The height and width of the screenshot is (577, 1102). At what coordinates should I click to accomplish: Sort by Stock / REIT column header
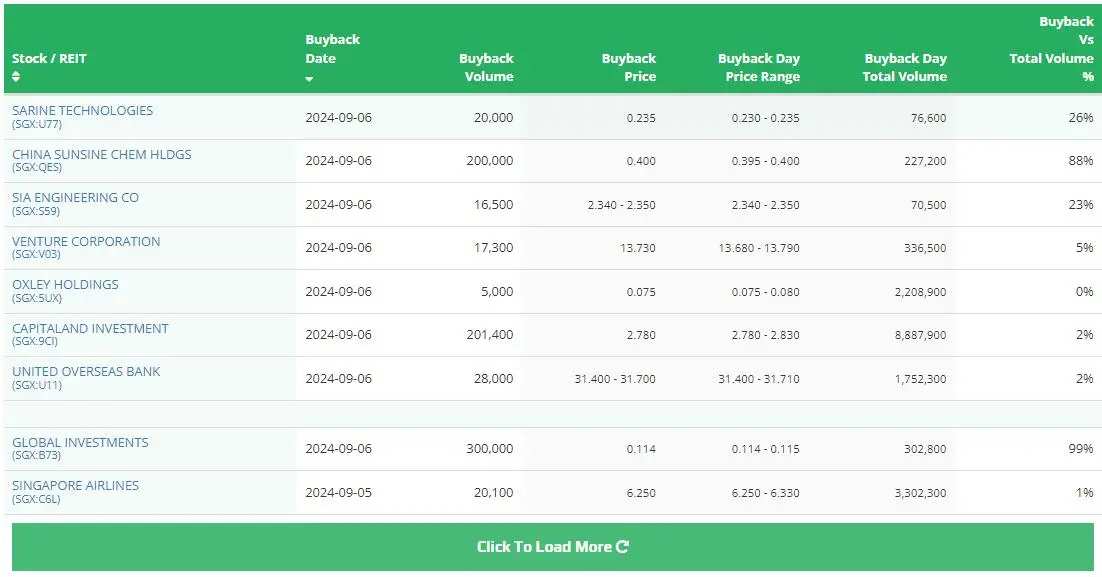(49, 58)
